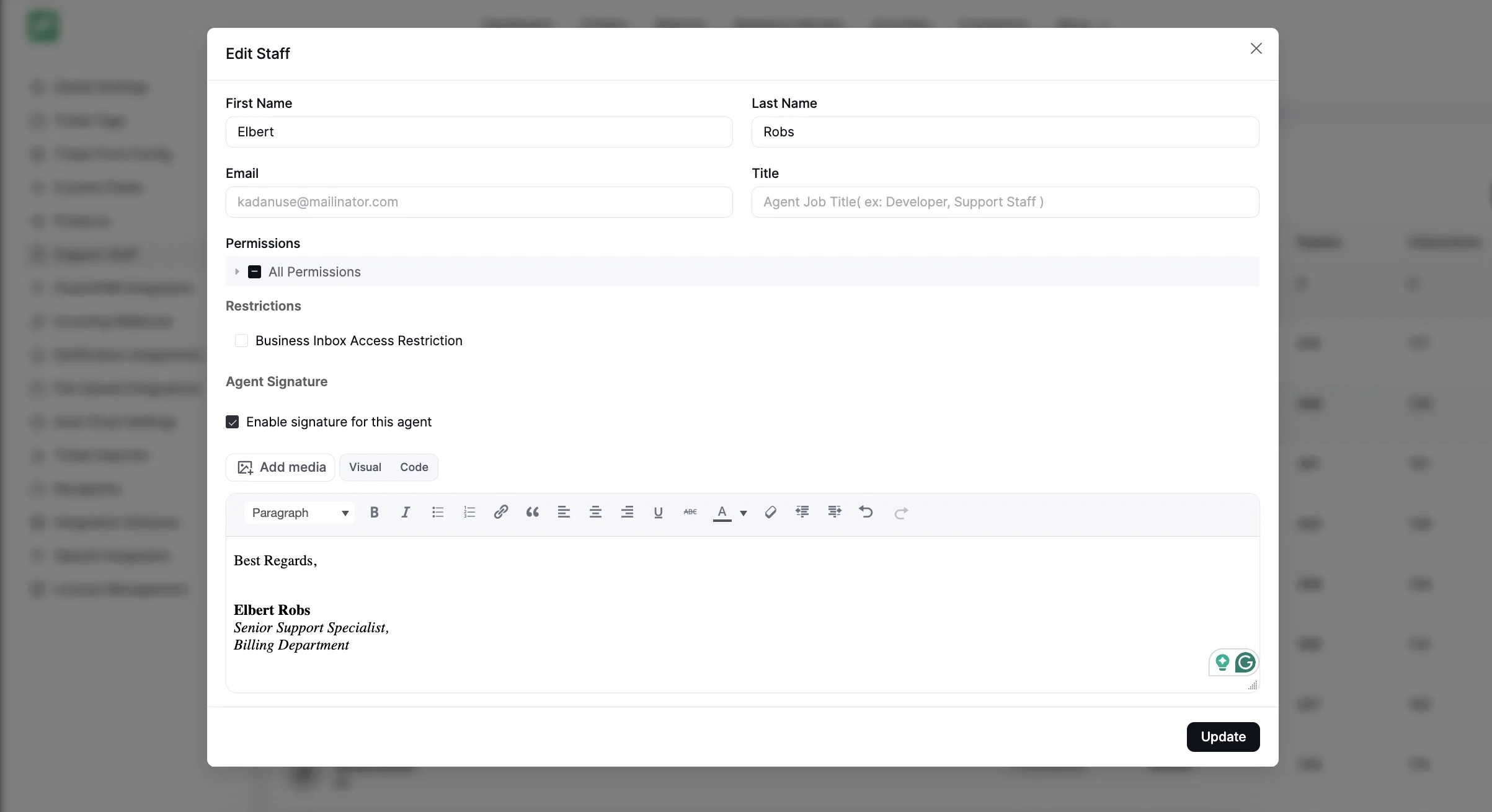Click the Add media button
The height and width of the screenshot is (812, 1492).
click(280, 467)
